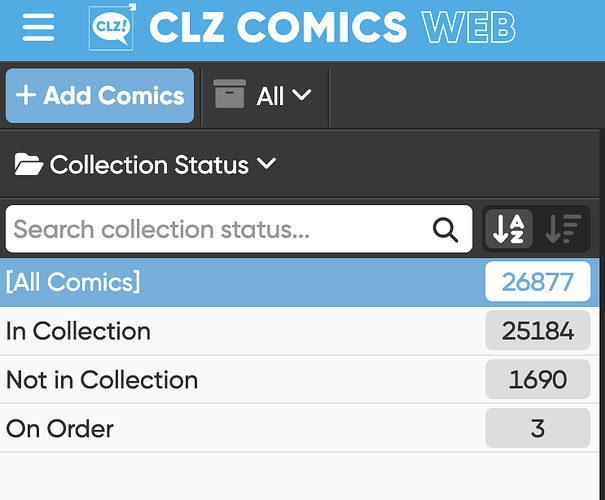The height and width of the screenshot is (500, 605).
Task: Select the On Order status
Action: pyautogui.click(x=60, y=429)
